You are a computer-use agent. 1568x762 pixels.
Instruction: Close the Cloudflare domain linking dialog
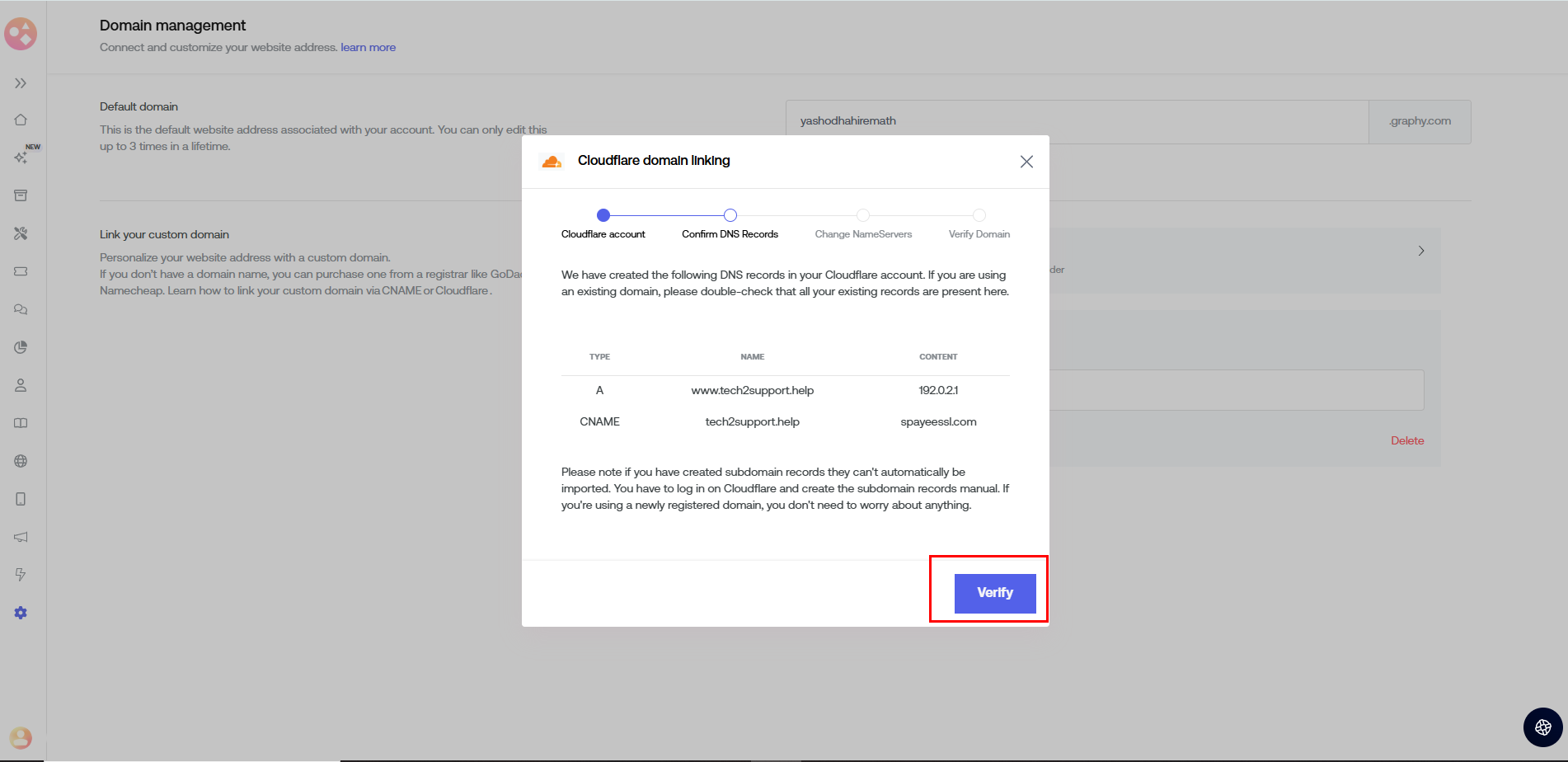click(x=1026, y=162)
